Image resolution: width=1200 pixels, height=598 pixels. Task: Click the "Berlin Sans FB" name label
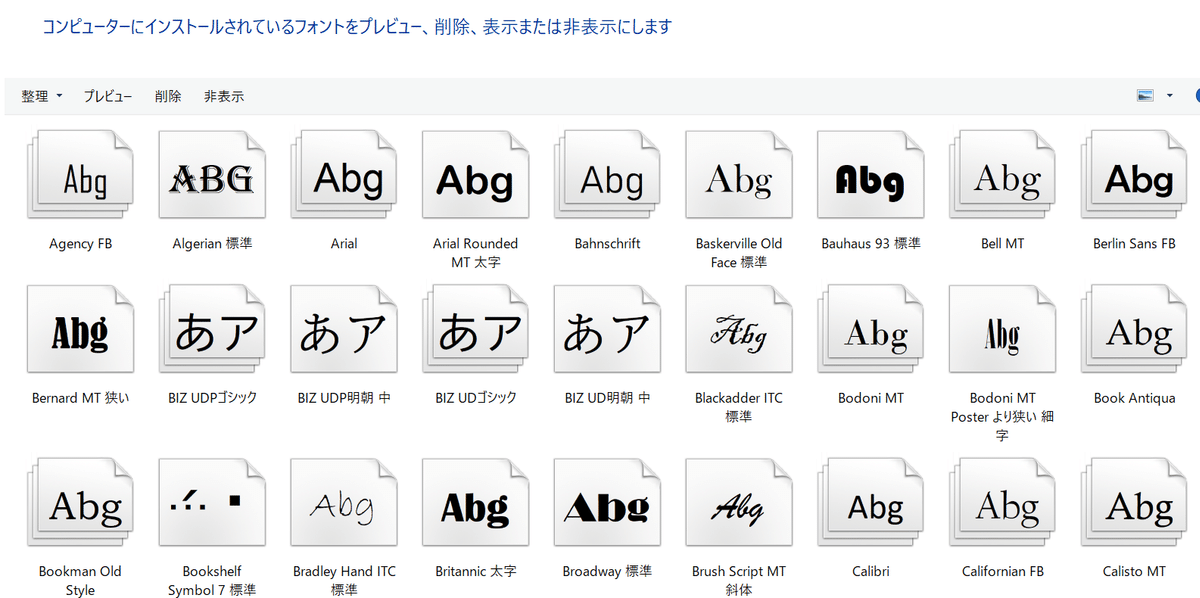[x=1134, y=243]
